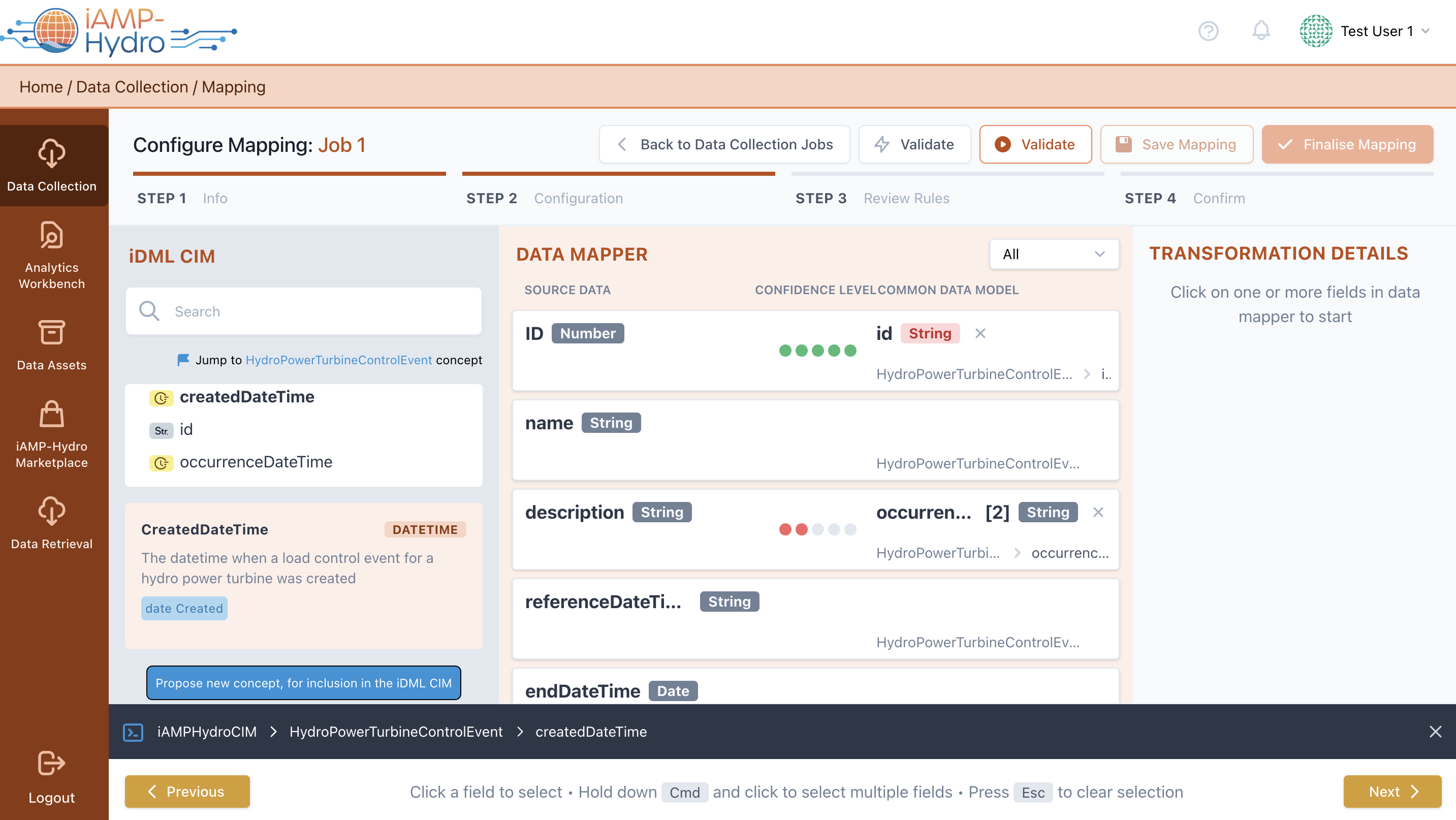Viewport: 1456px width, 820px height.
Task: Click the green confidence dots for ID
Action: (x=817, y=351)
